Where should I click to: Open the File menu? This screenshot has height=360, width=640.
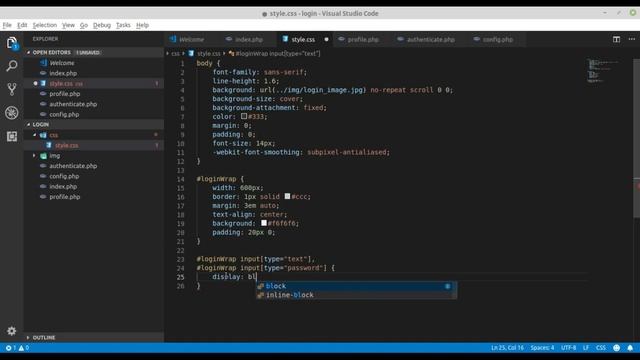(7, 25)
